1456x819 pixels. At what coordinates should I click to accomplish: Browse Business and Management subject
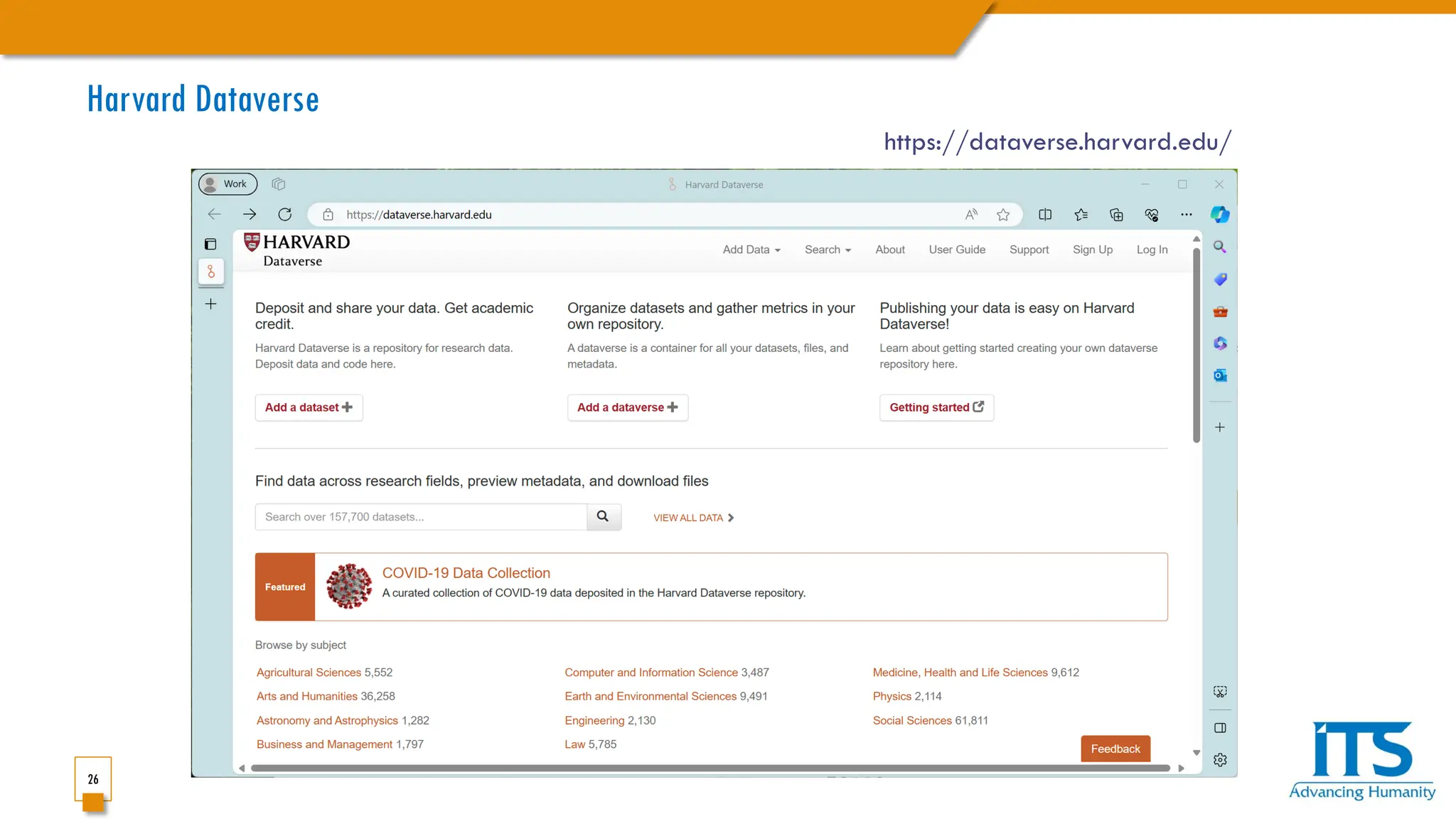pos(324,744)
